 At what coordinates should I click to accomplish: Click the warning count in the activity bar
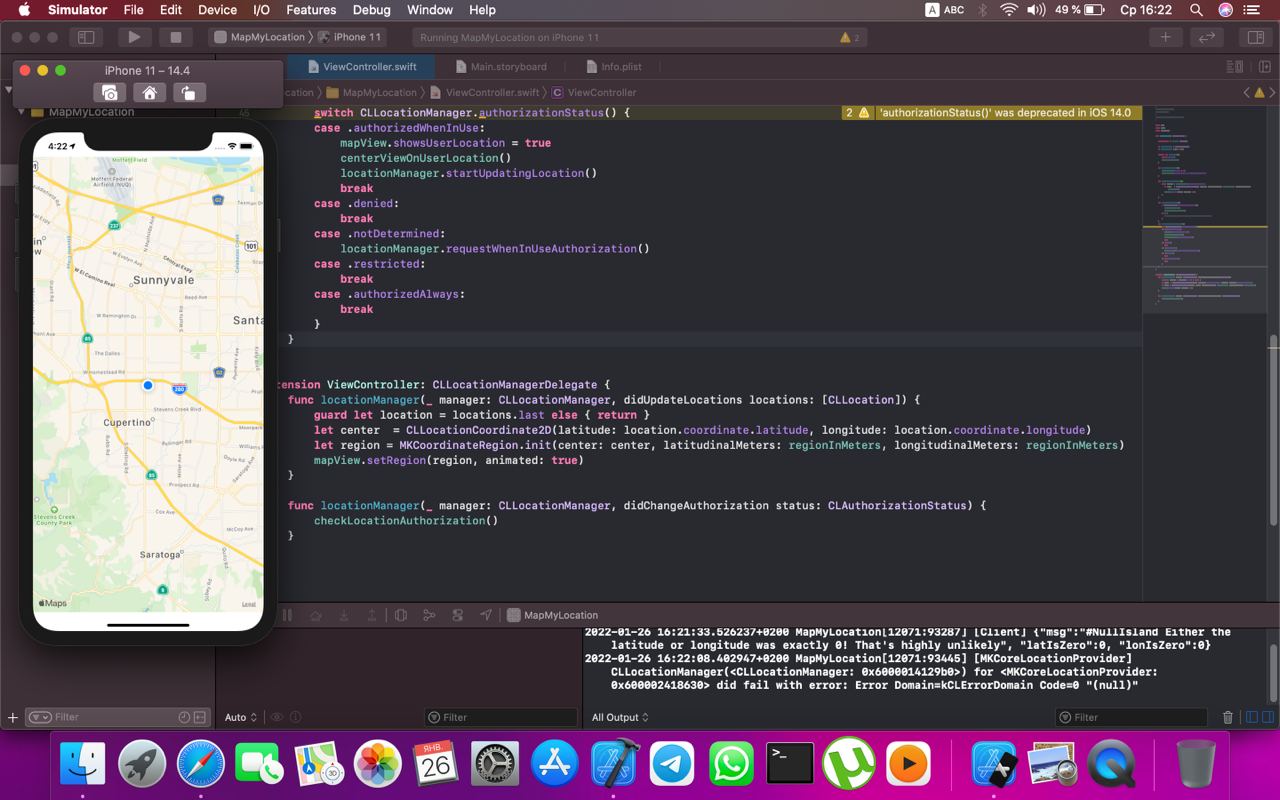[850, 38]
